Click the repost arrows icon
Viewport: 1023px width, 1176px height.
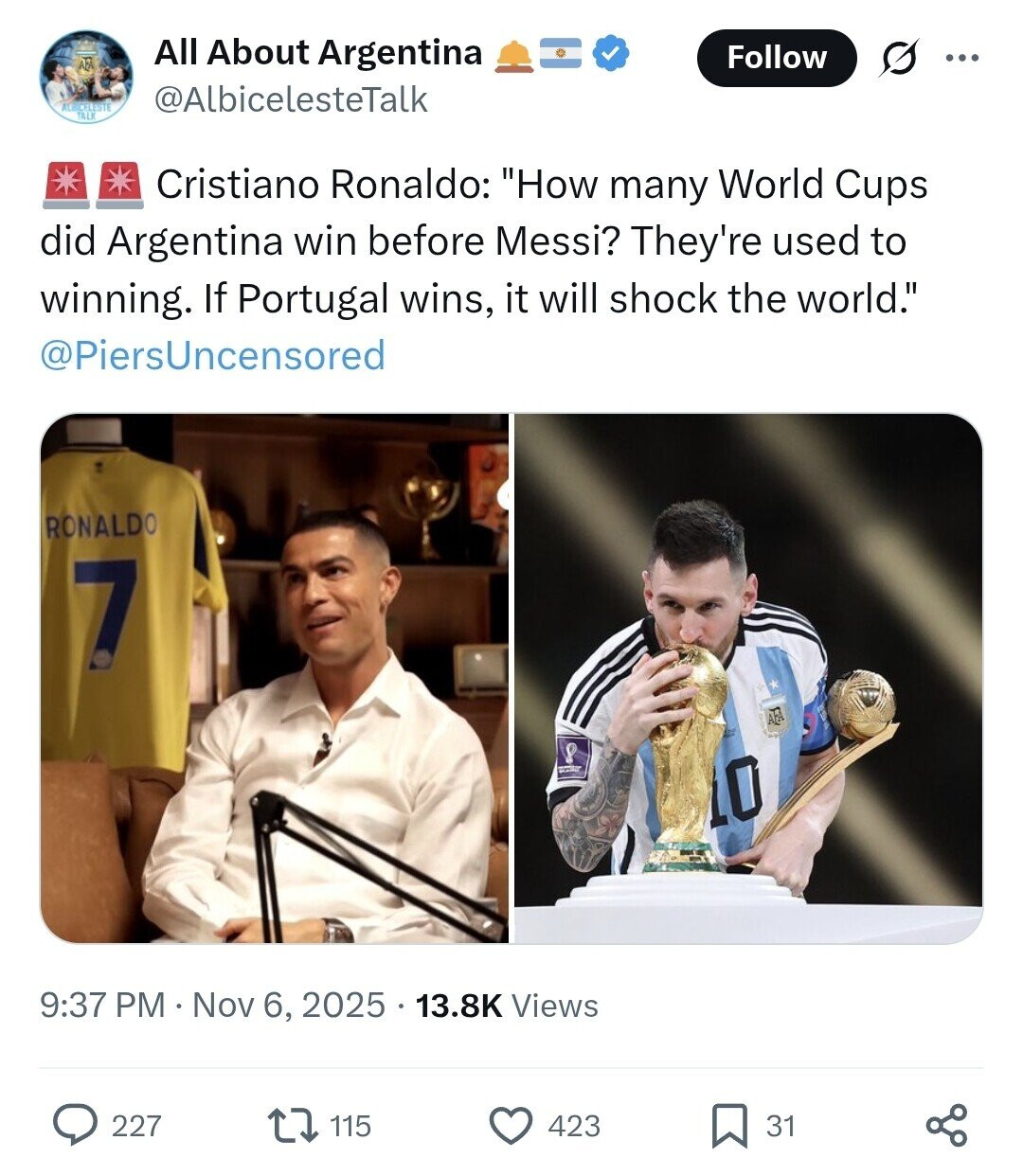293,1125
